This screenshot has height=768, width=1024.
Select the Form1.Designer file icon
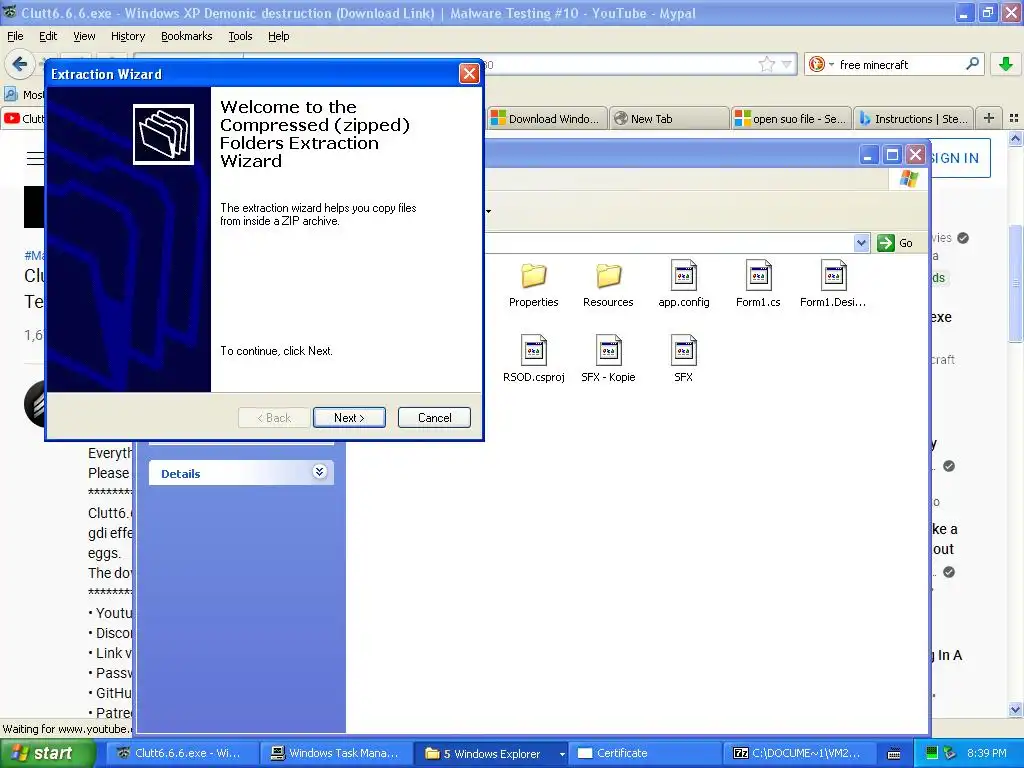coord(833,276)
